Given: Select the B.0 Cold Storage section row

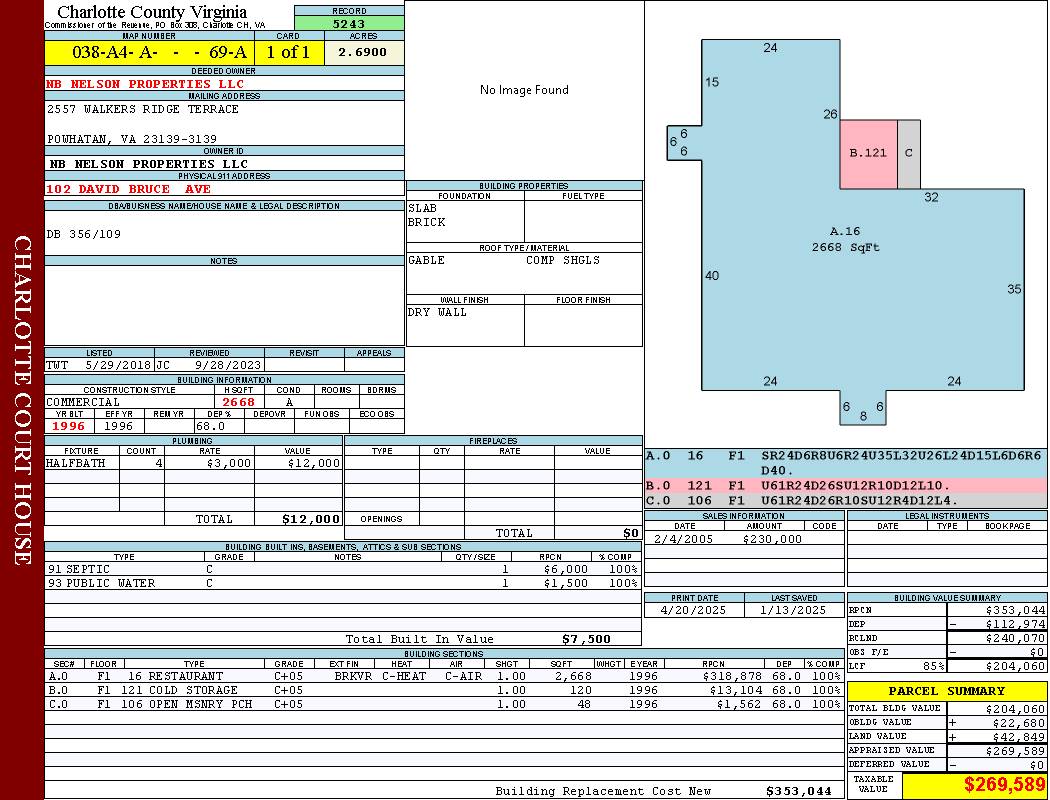Looking at the screenshot, I should tap(443, 690).
